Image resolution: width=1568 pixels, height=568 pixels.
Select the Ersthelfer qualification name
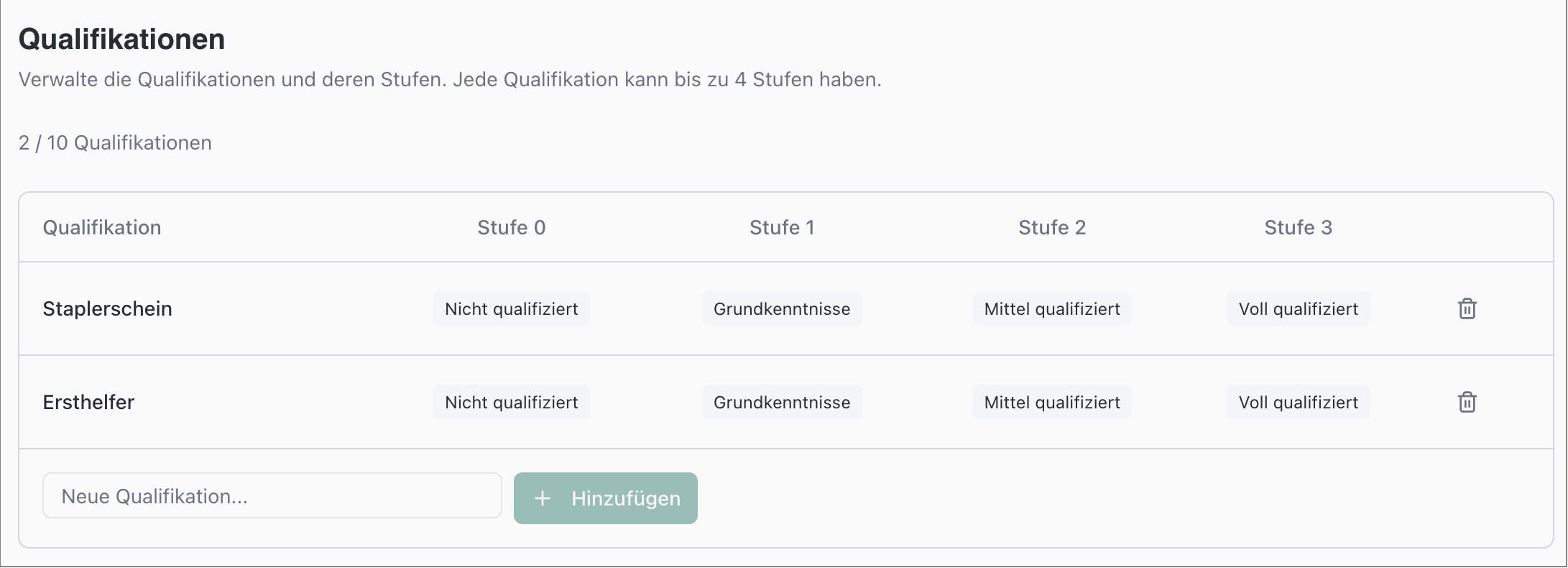click(x=88, y=403)
